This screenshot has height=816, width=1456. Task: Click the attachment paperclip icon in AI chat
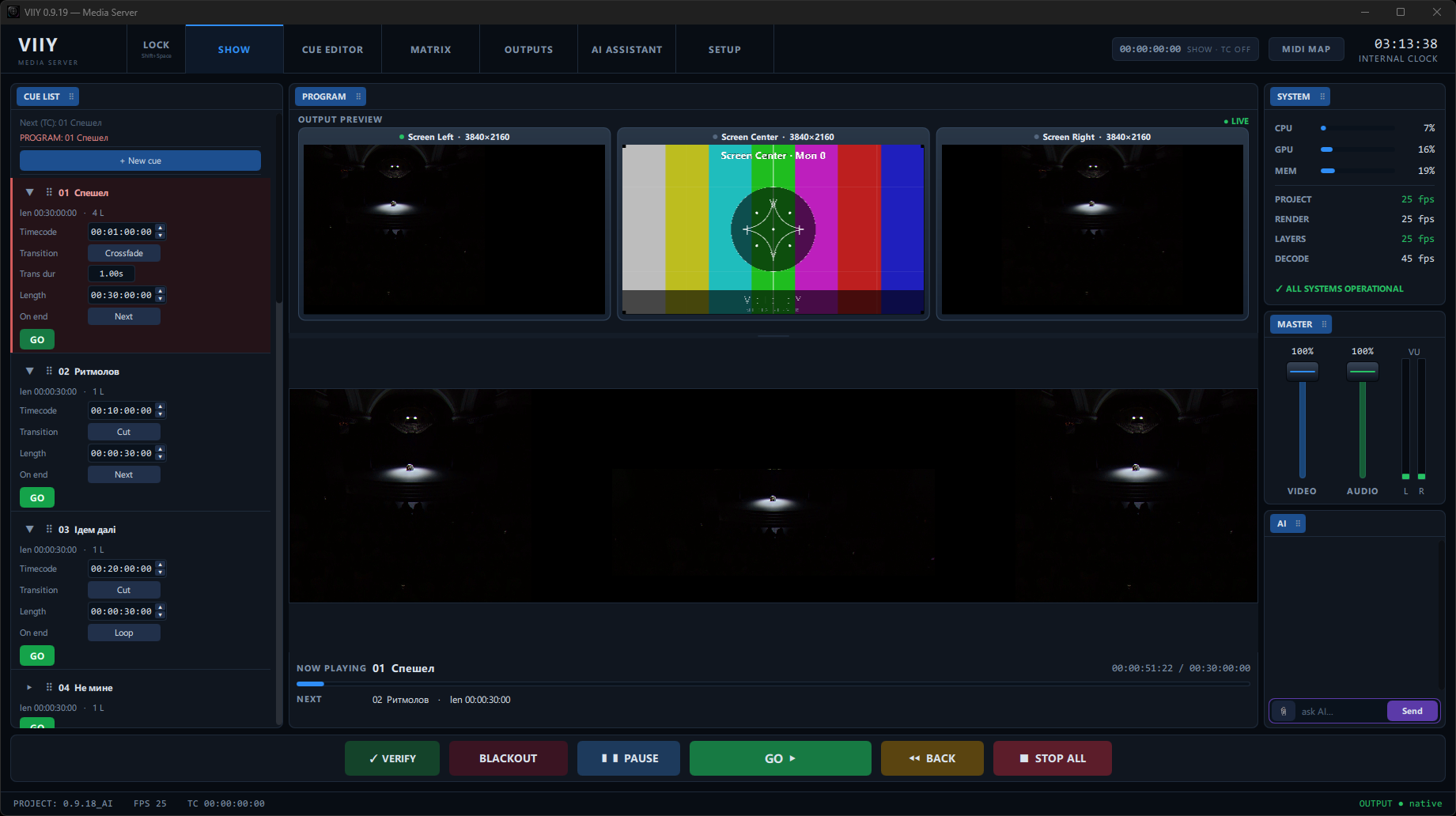pyautogui.click(x=1284, y=711)
